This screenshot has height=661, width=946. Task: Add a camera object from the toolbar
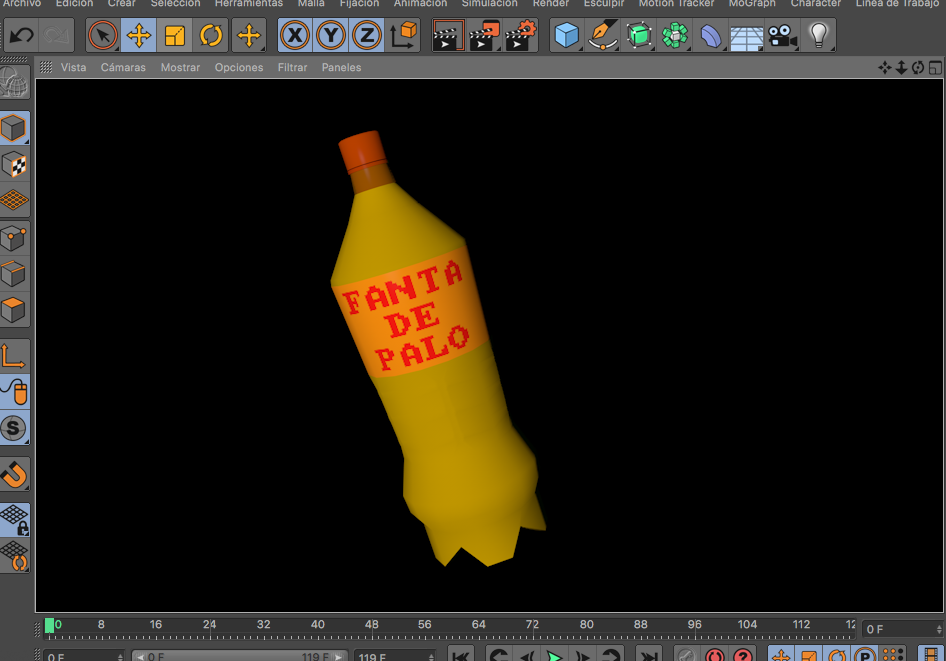tap(782, 37)
